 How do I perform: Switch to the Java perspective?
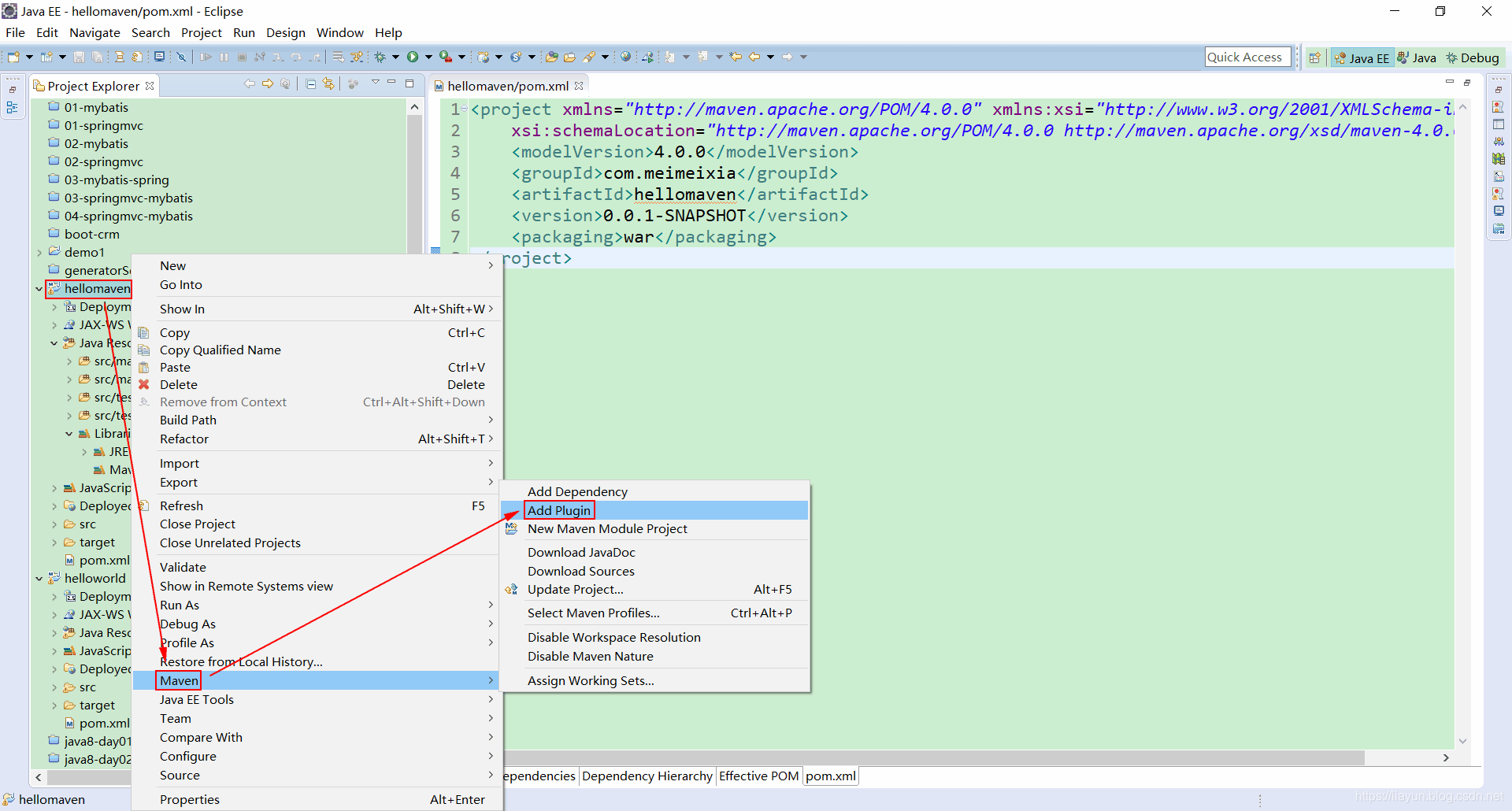tap(1417, 57)
